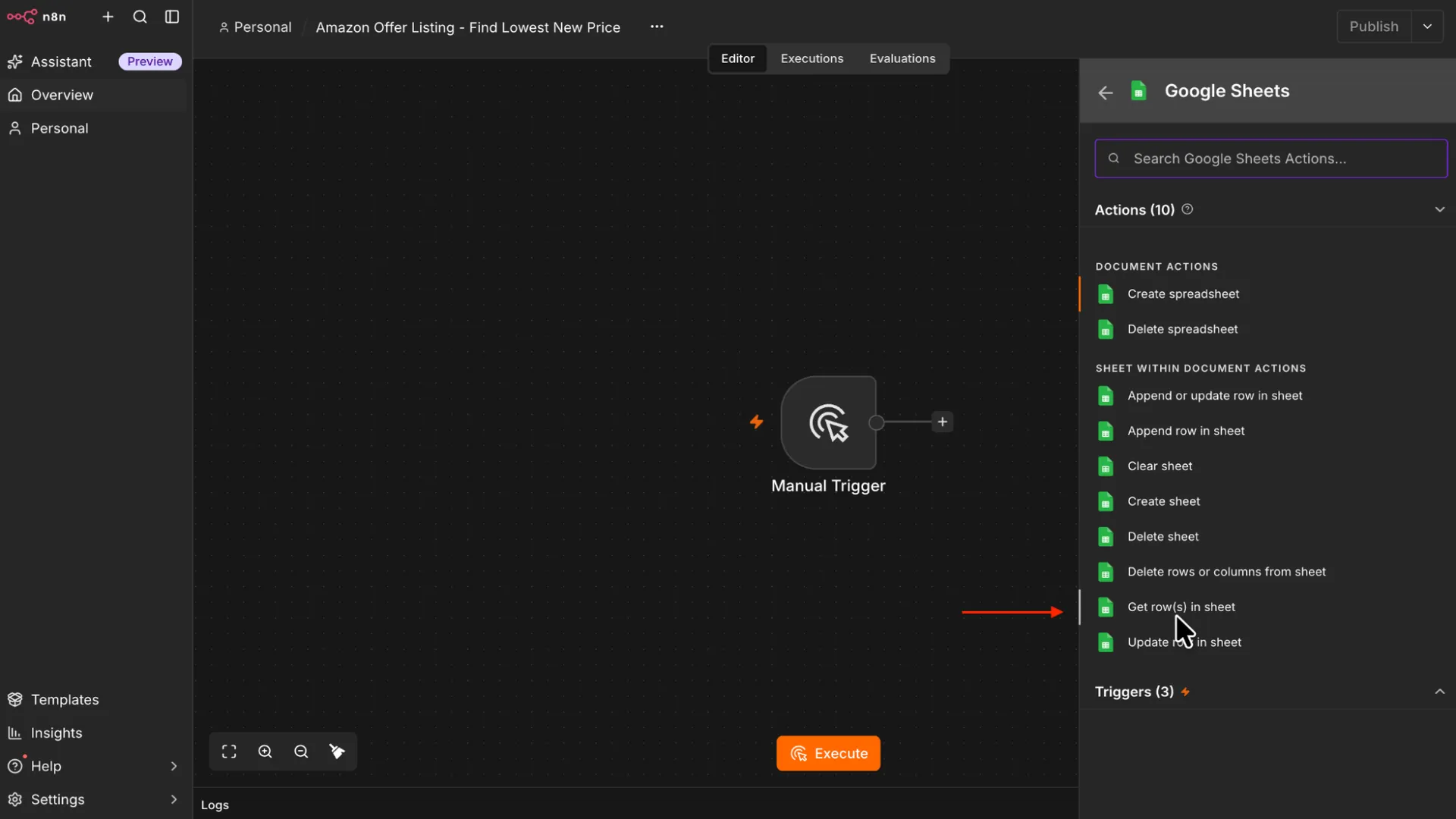The height and width of the screenshot is (819, 1456).
Task: Fit workflow to view icon
Action: pyautogui.click(x=229, y=752)
